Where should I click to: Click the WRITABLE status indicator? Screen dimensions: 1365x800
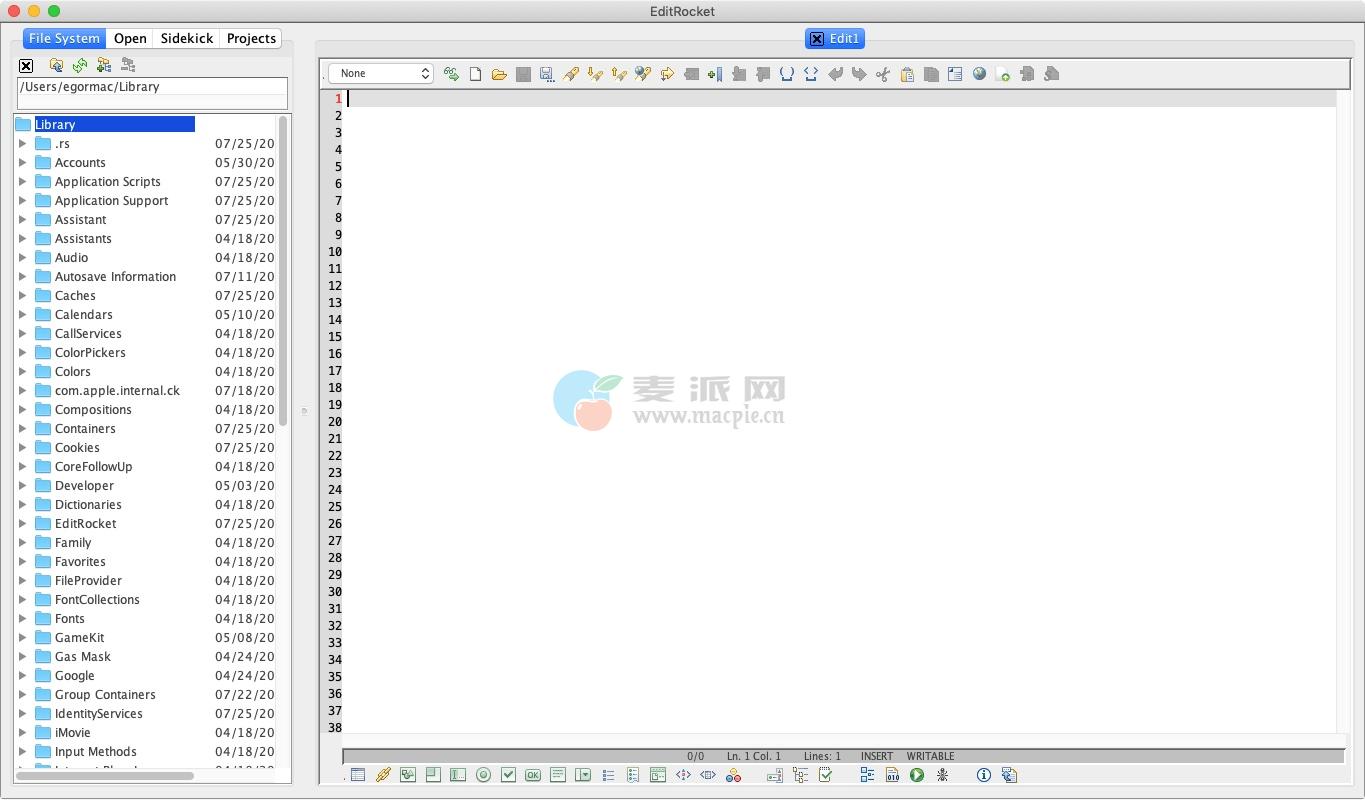pyautogui.click(x=930, y=756)
